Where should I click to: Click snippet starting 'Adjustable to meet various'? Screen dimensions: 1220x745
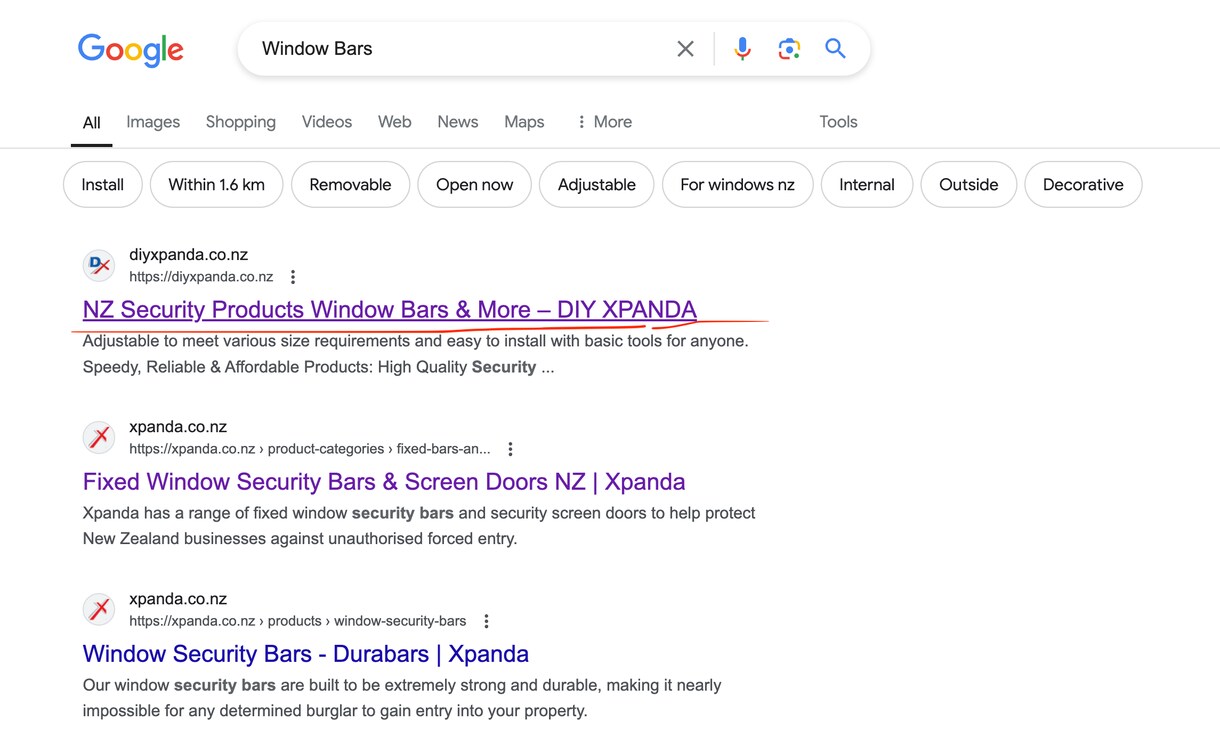pos(416,354)
